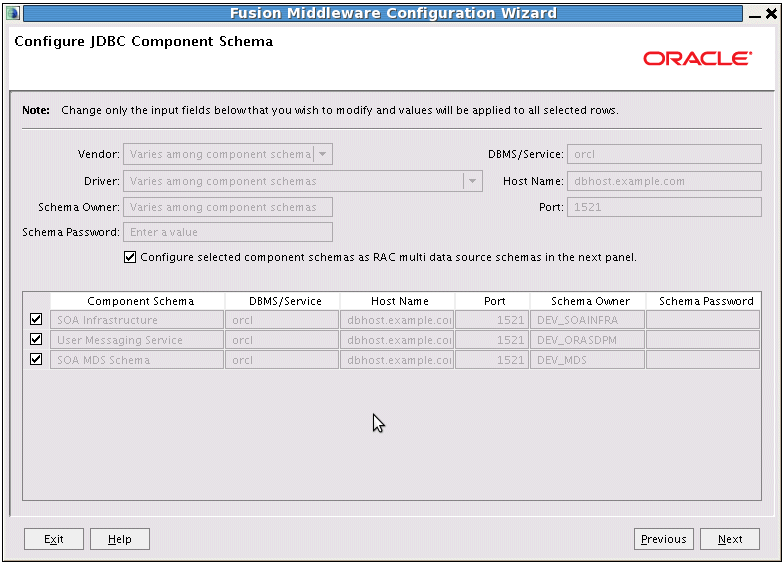Click the DEV_ORASDPM schema owner cell
The image size is (784, 565).
(x=588, y=340)
